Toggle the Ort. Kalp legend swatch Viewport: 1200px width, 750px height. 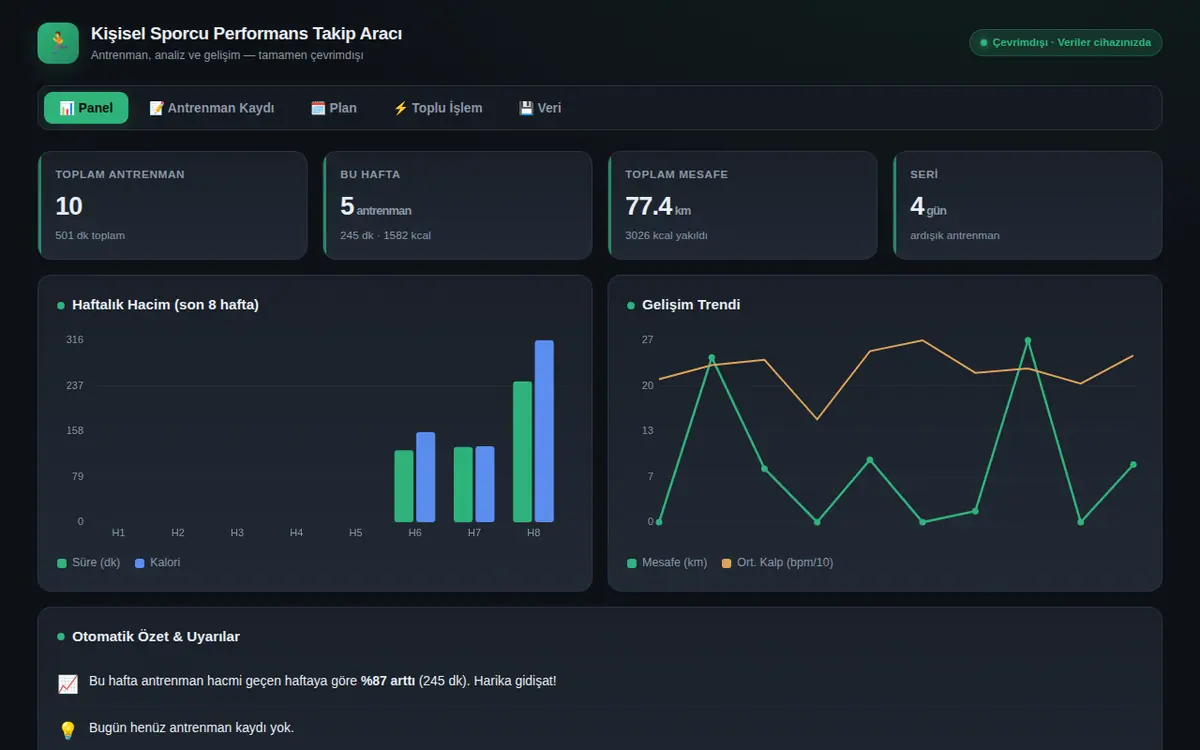point(727,563)
